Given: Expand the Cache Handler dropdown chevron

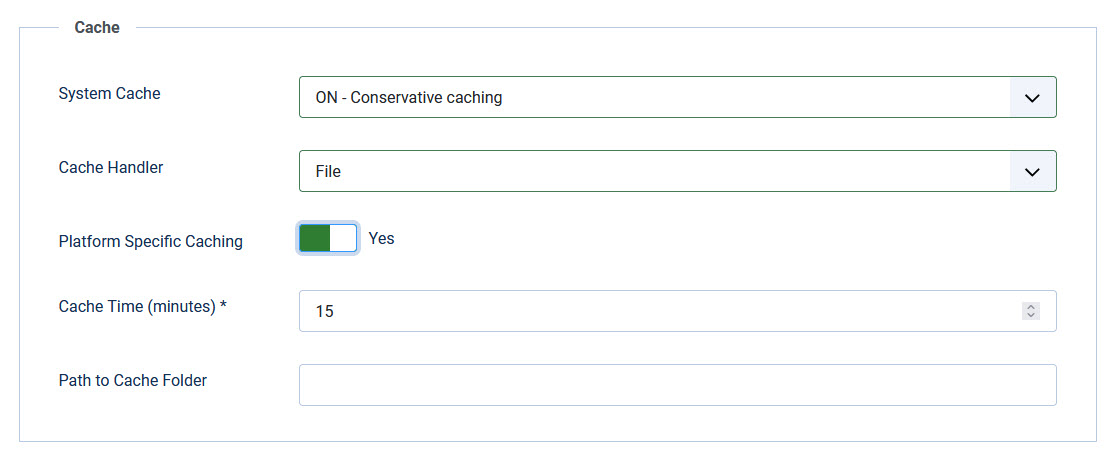Looking at the screenshot, I should click(x=1032, y=171).
